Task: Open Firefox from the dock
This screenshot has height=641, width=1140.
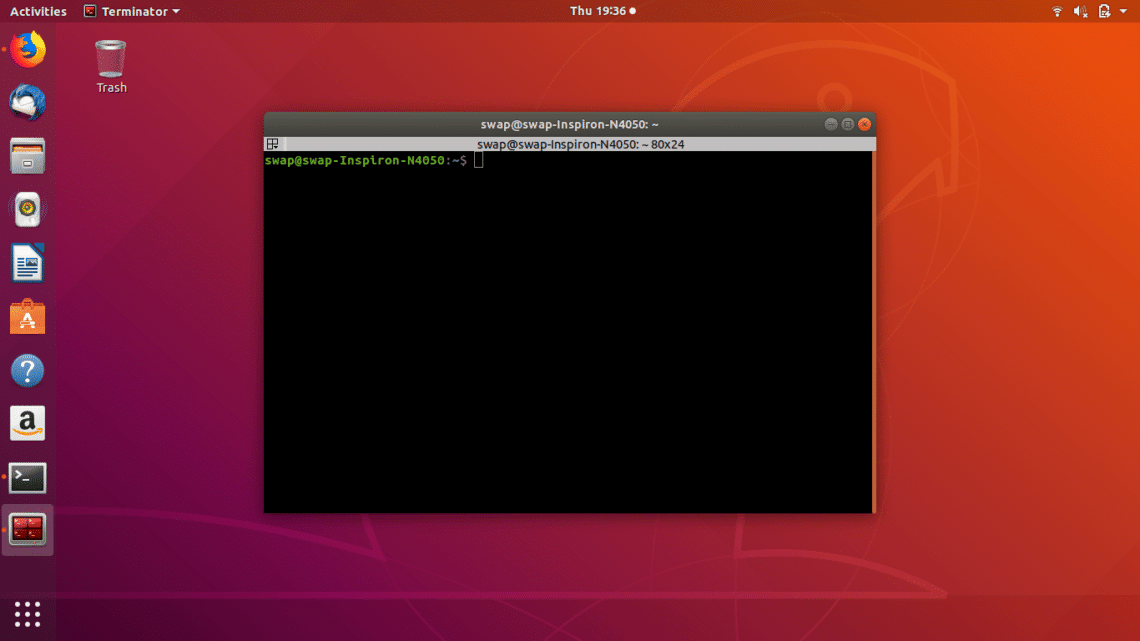Action: point(28,49)
